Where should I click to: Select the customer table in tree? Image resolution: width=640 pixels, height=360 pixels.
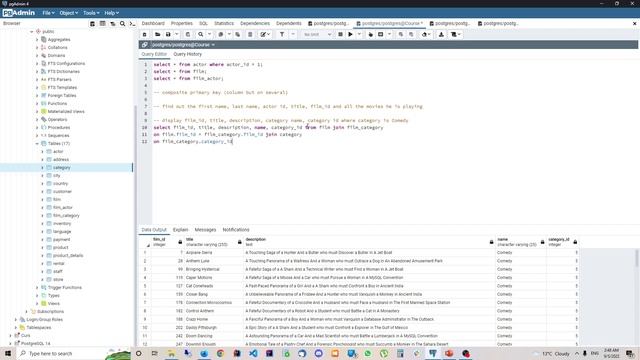(62, 191)
